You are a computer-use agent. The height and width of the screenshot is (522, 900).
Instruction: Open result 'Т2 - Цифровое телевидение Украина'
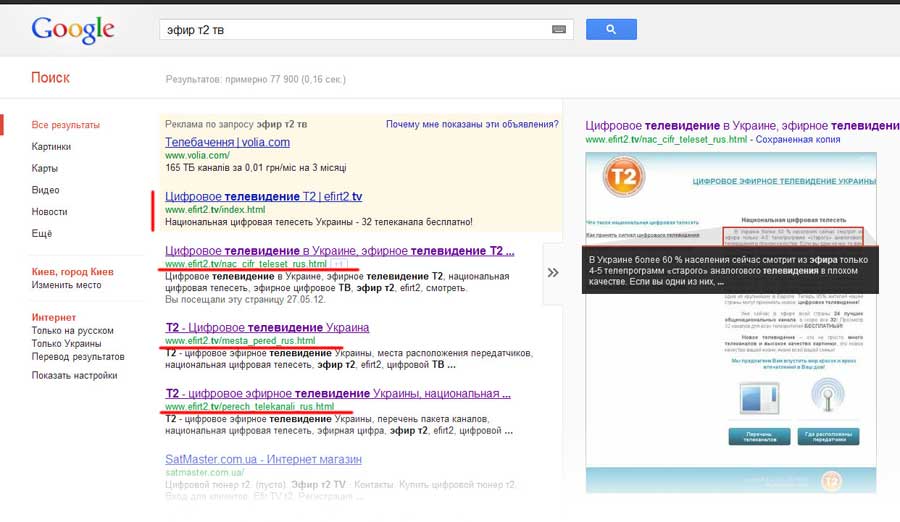267,327
